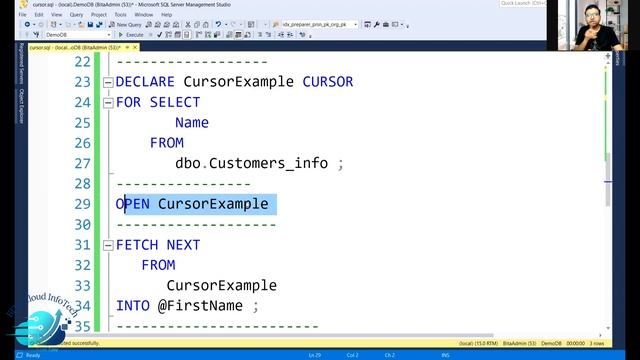Screen dimensions: 640x360
Task: Click the Save icon in toolbar
Action: [91, 24]
